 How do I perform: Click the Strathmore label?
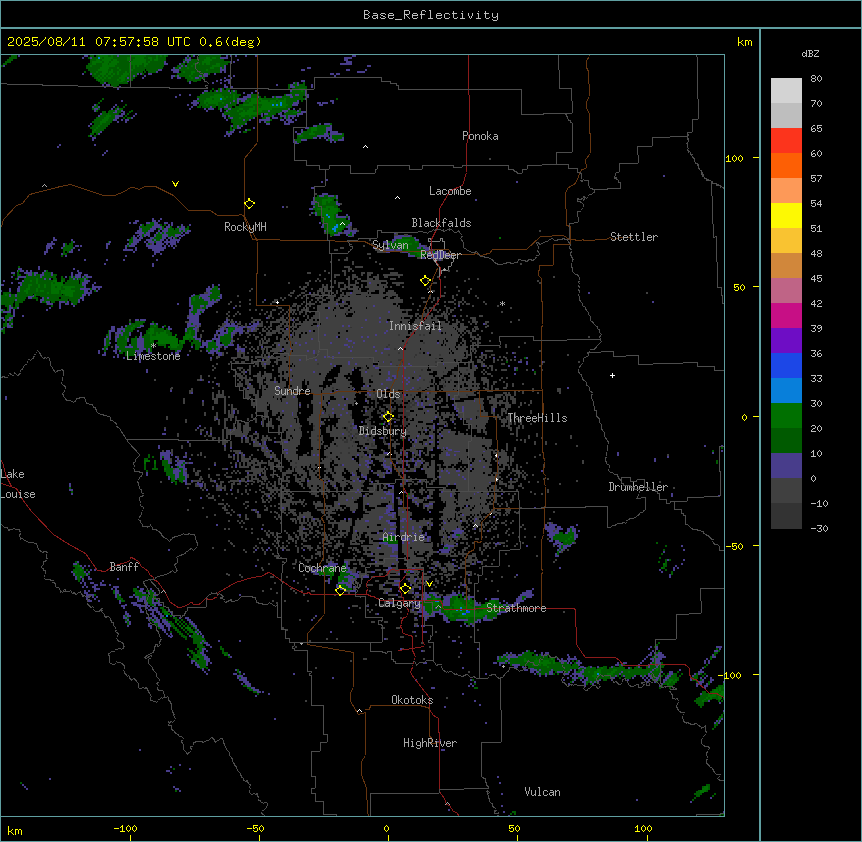click(516, 608)
